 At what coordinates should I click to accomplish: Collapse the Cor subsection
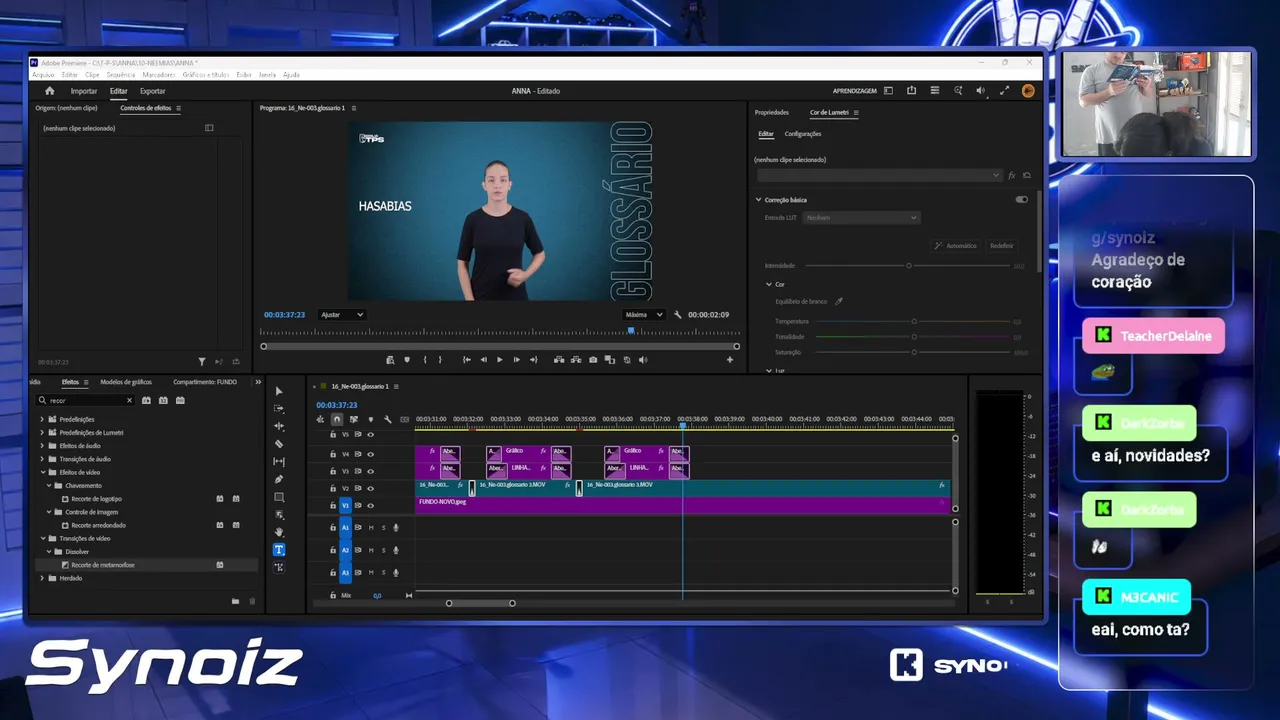point(769,284)
